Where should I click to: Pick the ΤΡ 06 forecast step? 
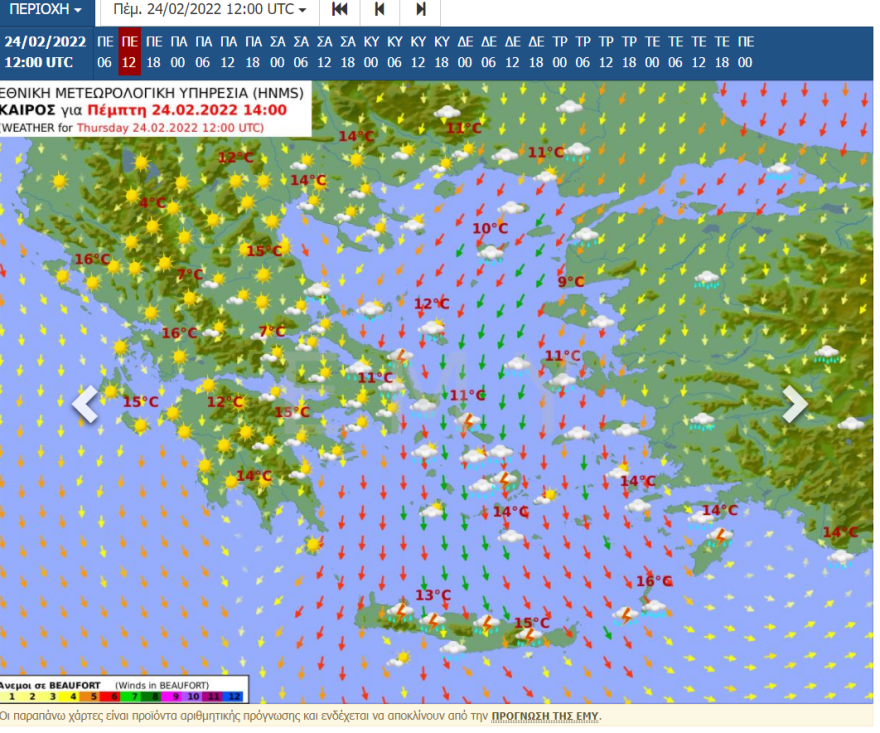pyautogui.click(x=582, y=52)
